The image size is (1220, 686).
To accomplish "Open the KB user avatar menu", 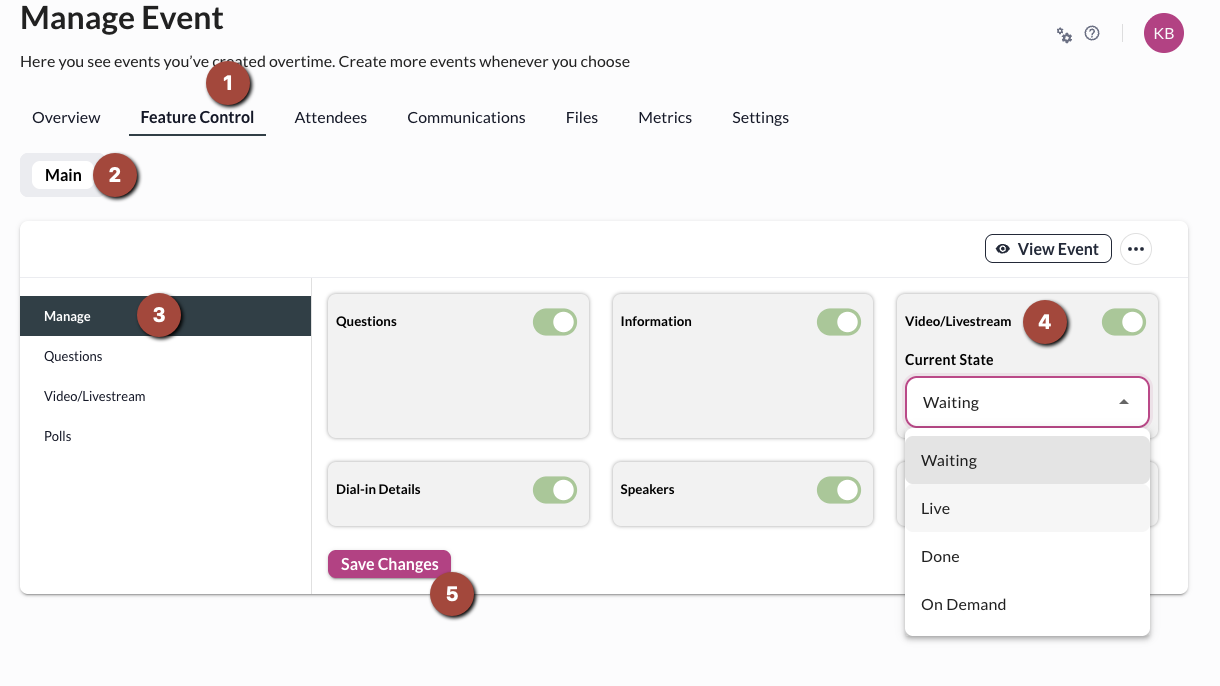I will (1163, 33).
